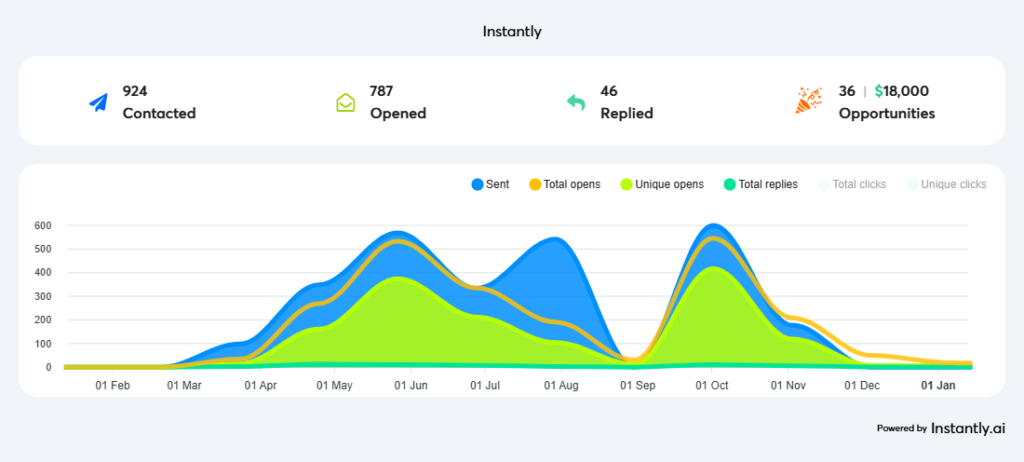Enable the Unique clicks legend entry

tap(946, 184)
